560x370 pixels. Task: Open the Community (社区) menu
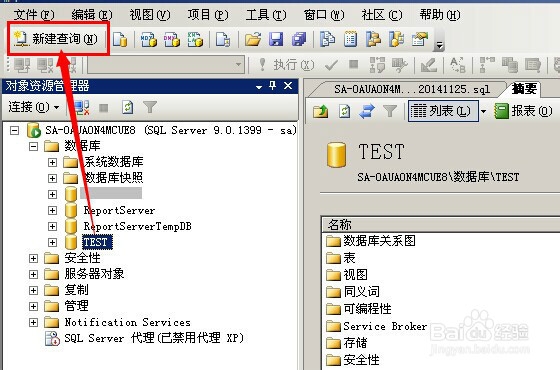[x=382, y=15]
